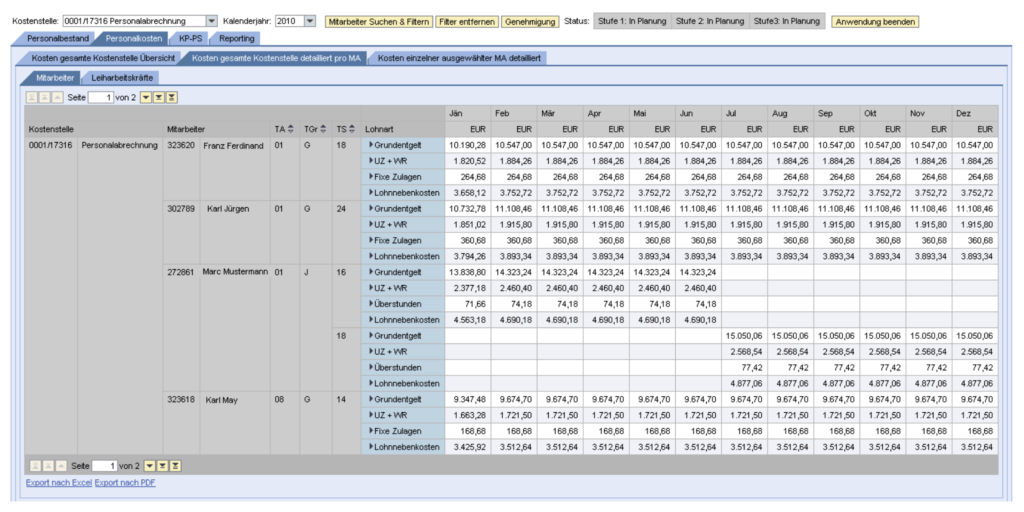Click employee number 323620
Viewport: 1024px width, 512px height.
coord(181,146)
